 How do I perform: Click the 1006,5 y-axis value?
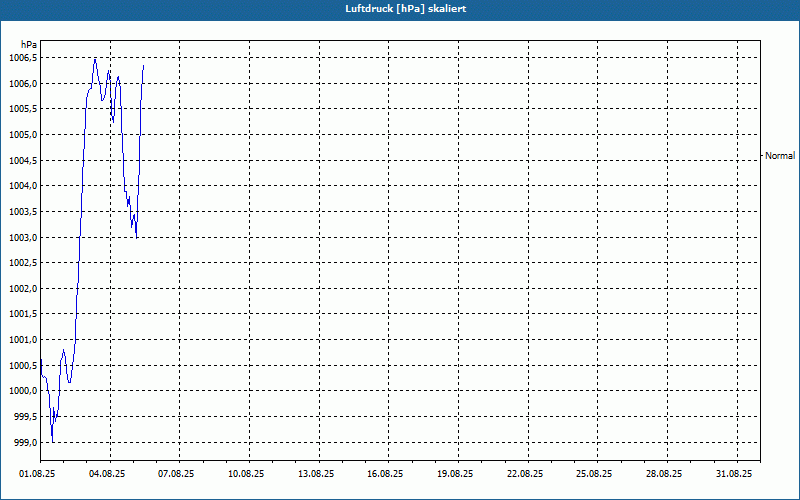(23, 58)
